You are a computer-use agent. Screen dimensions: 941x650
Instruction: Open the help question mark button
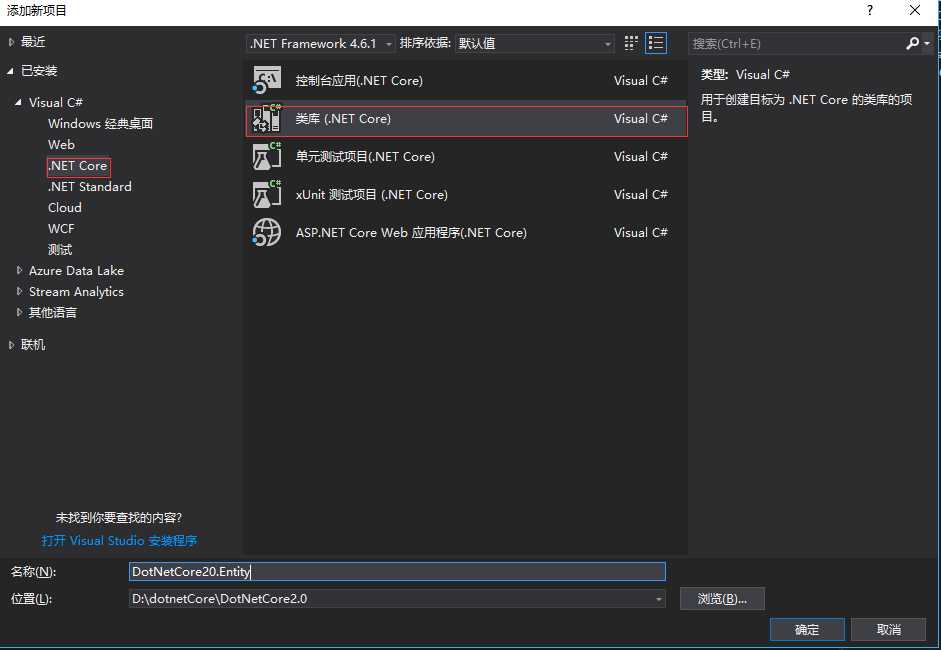pyautogui.click(x=870, y=10)
